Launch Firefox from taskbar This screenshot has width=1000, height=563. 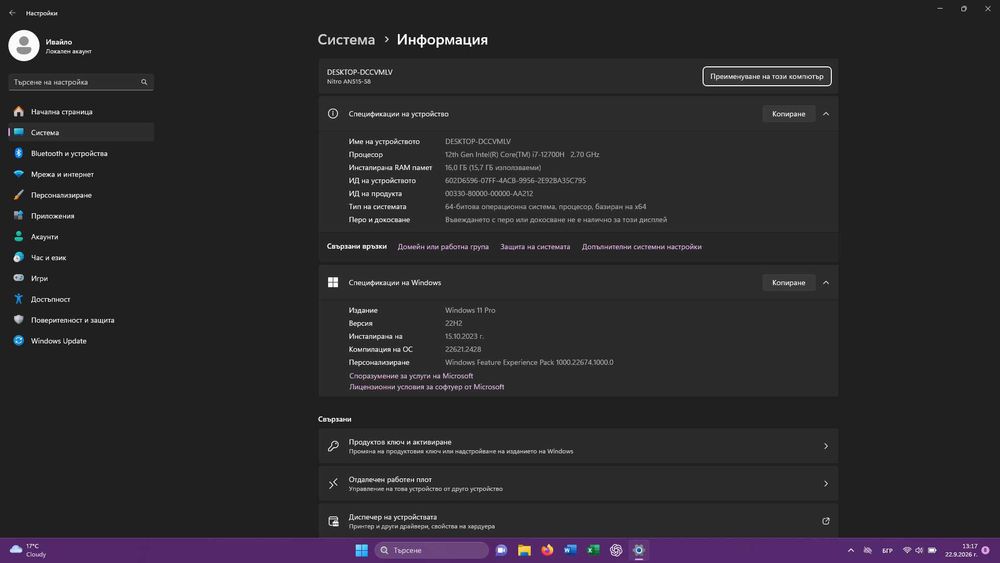[547, 550]
